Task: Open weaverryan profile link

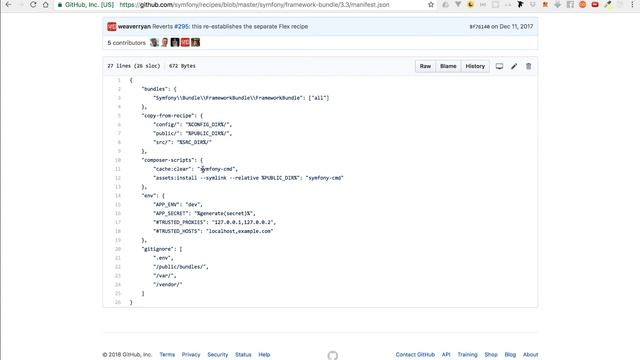Action: [134, 27]
